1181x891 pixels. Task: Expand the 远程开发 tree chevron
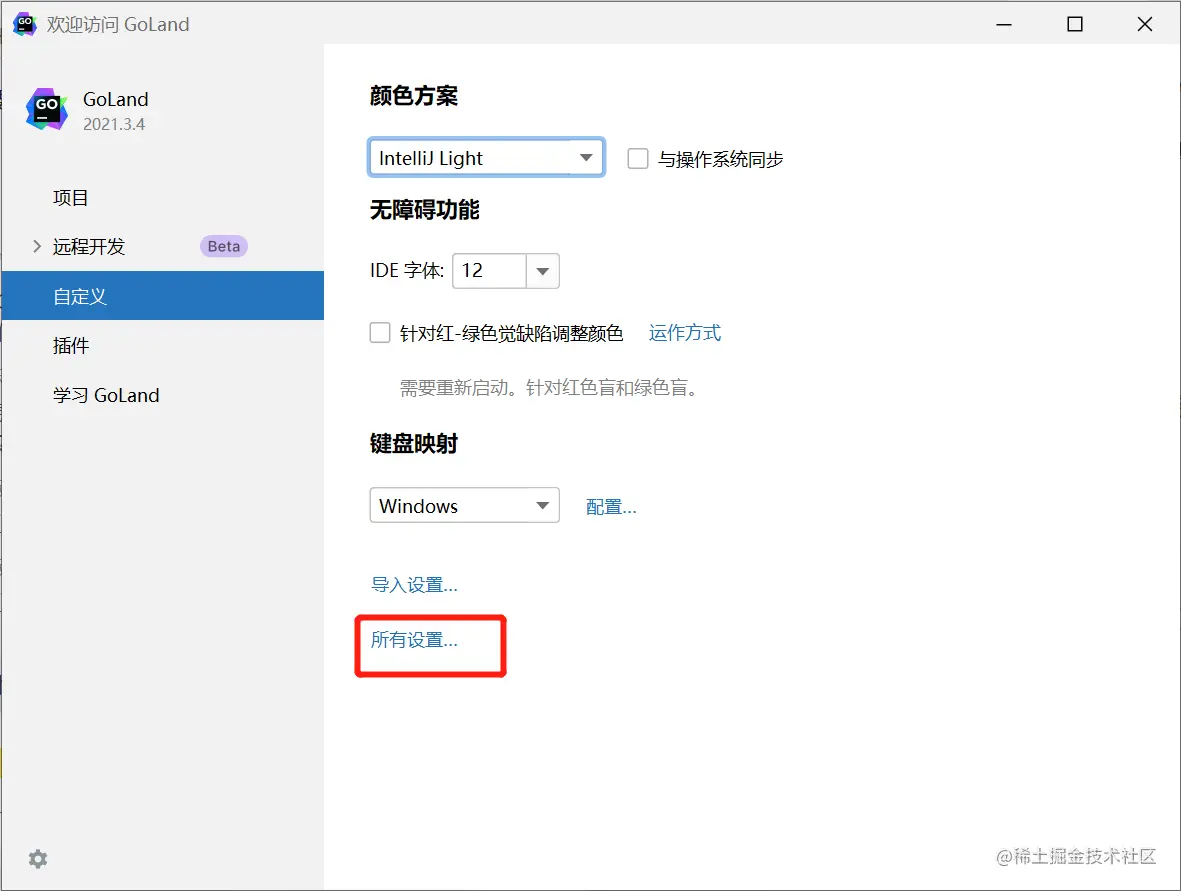click(x=36, y=246)
